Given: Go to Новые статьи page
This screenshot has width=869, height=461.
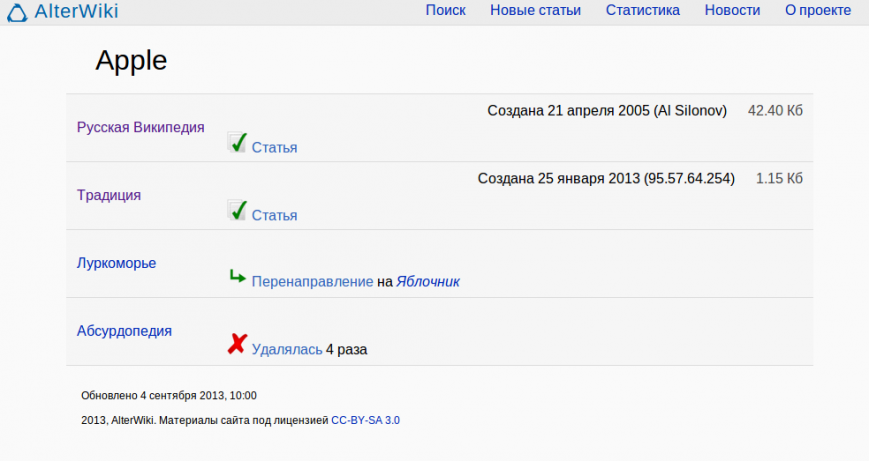Looking at the screenshot, I should pos(535,11).
